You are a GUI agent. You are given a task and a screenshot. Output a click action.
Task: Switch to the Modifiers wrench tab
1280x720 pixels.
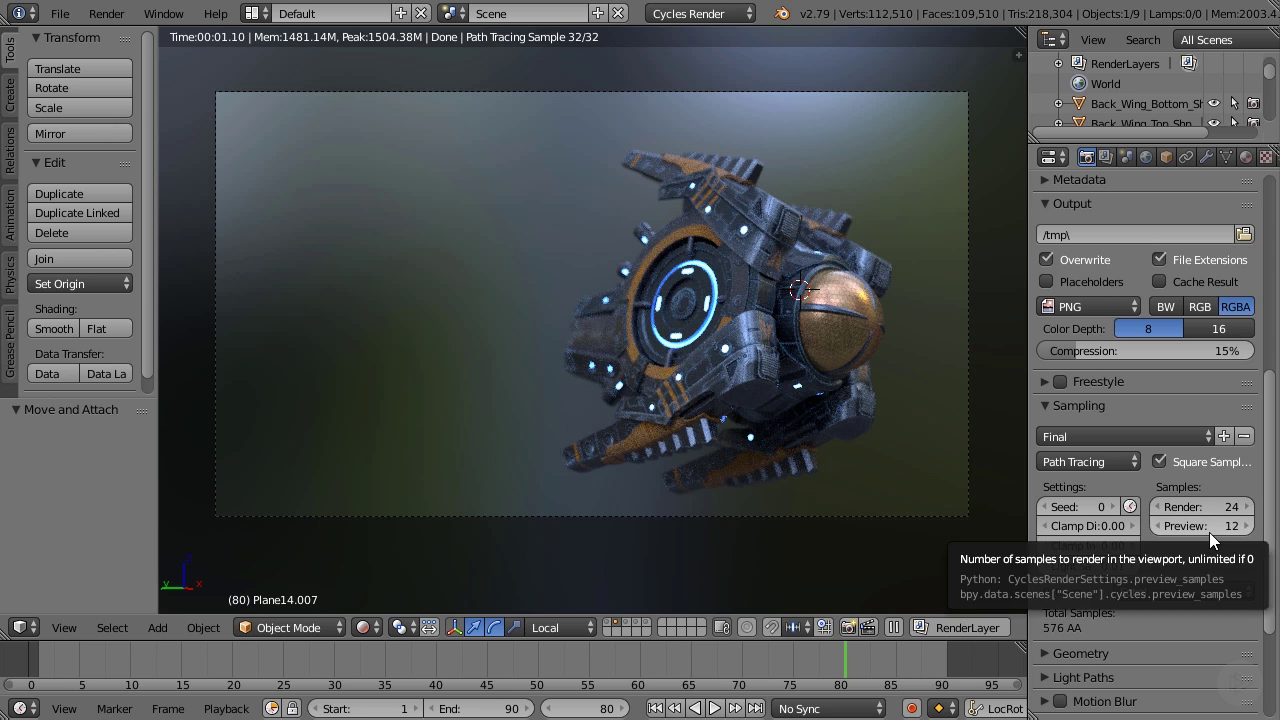pyautogui.click(x=1206, y=157)
